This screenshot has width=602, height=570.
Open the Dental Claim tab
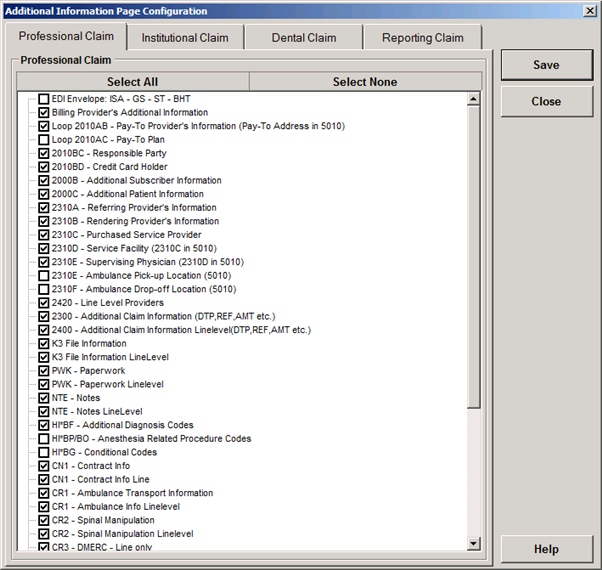[x=304, y=38]
